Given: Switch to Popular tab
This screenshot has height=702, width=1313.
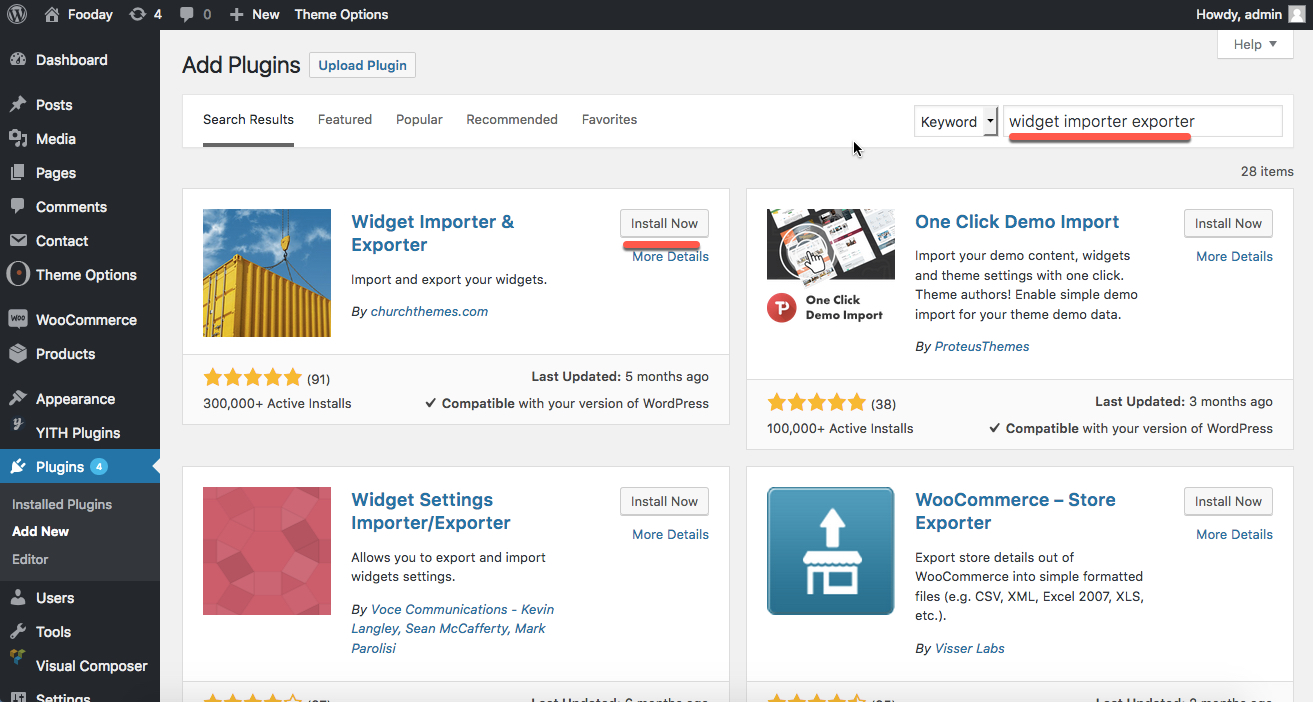Looking at the screenshot, I should (x=419, y=120).
